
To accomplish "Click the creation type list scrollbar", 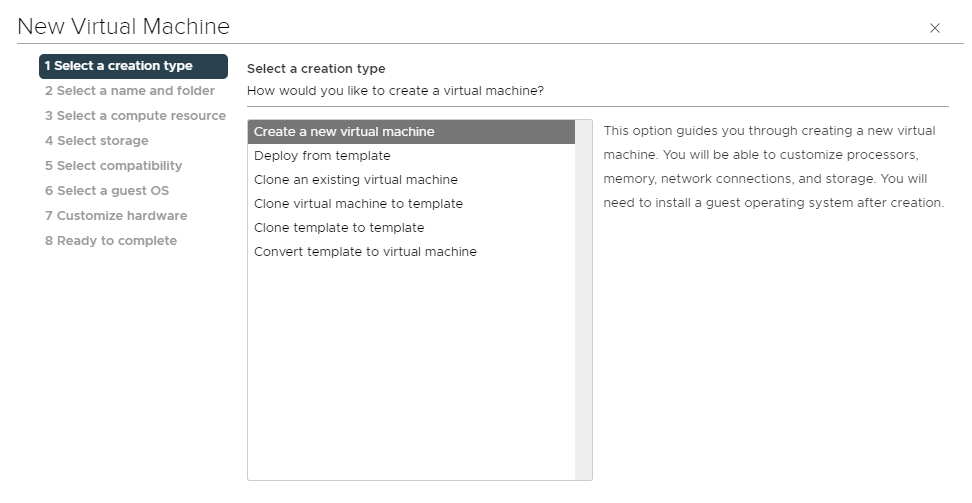I will tap(584, 300).
